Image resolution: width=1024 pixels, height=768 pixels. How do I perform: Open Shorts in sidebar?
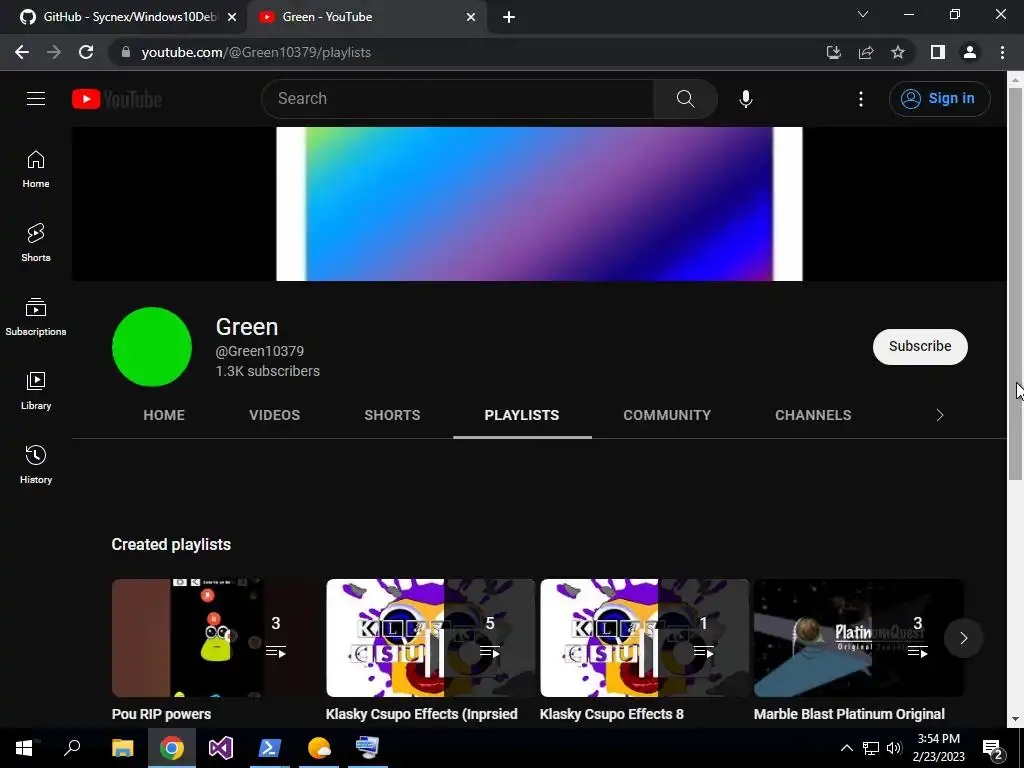tap(36, 243)
